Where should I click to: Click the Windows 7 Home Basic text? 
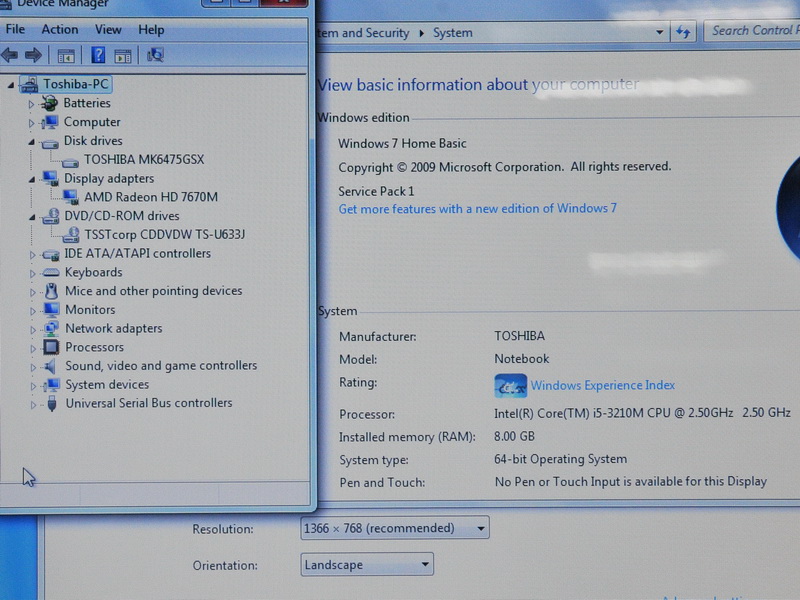(402, 143)
